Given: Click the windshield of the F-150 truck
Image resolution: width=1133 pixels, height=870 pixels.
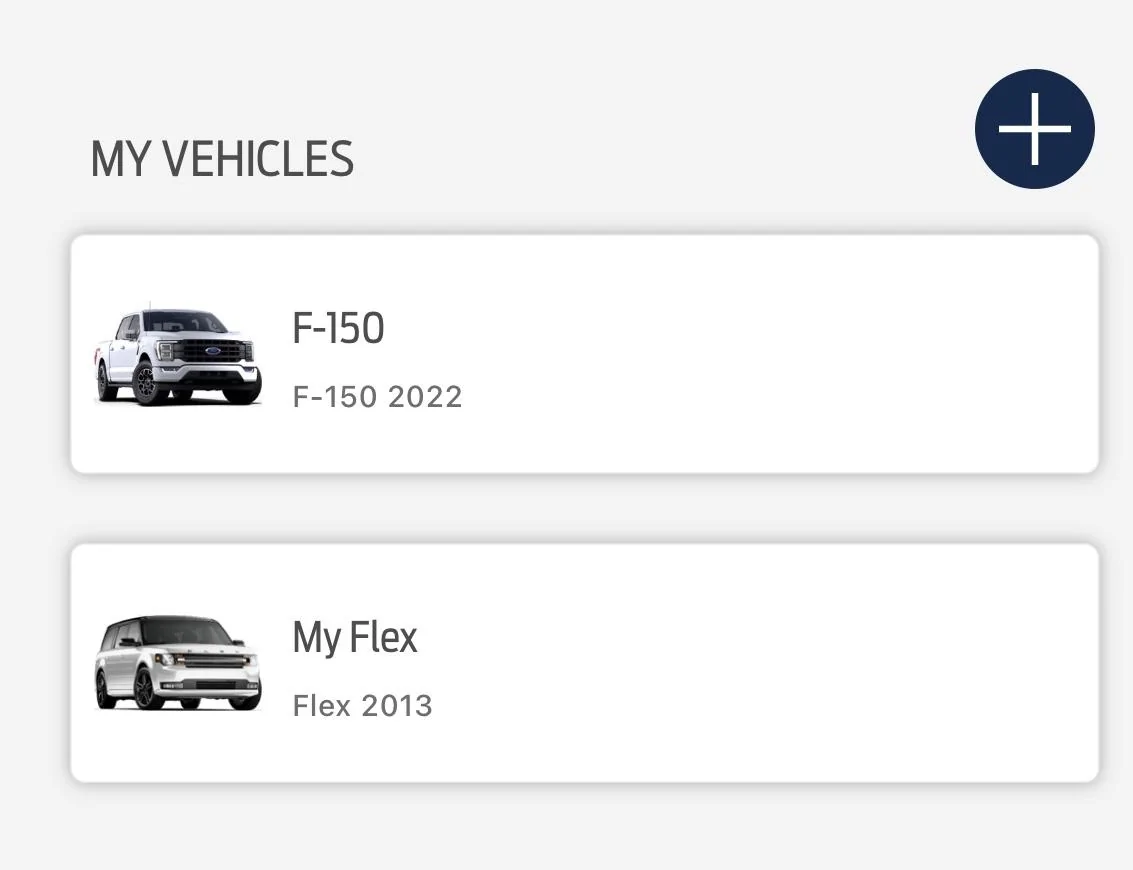Looking at the screenshot, I should pos(185,323).
